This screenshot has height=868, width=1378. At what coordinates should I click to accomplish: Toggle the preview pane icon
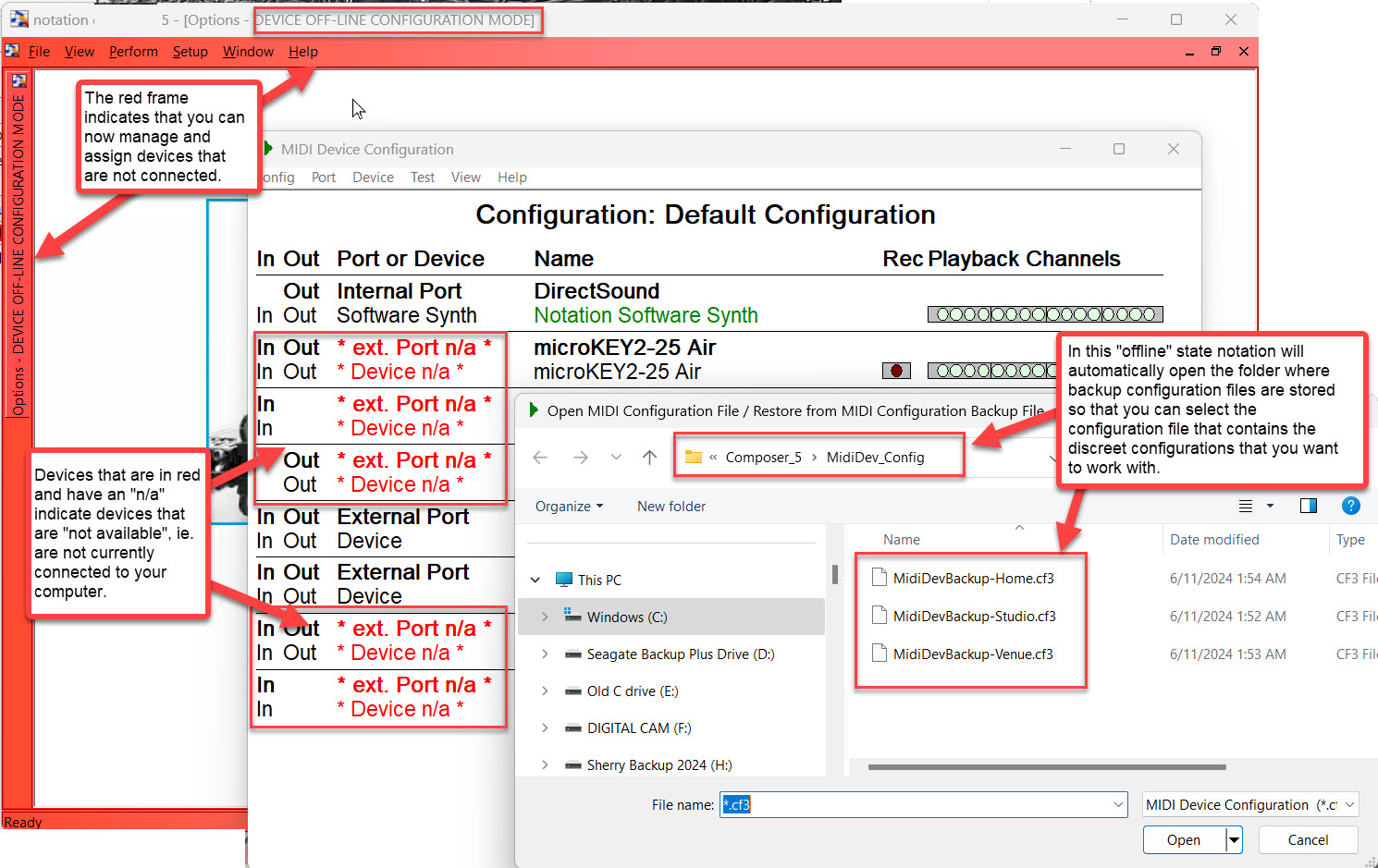pyautogui.click(x=1308, y=506)
